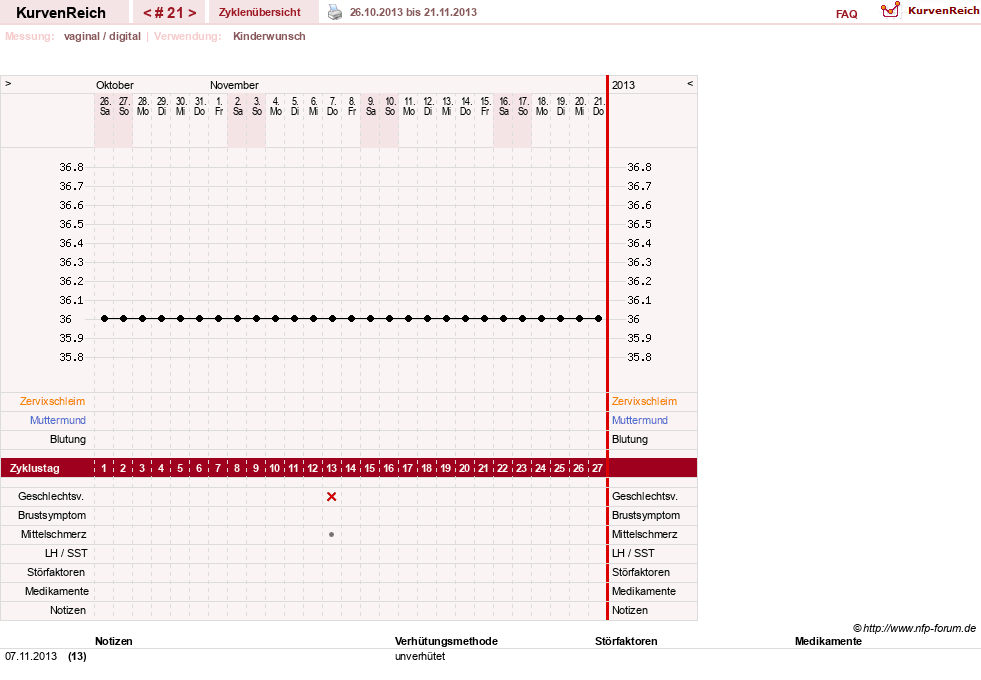Select cycle day 1 in Zyklustag row
The width and height of the screenshot is (981, 680).
click(x=104, y=468)
